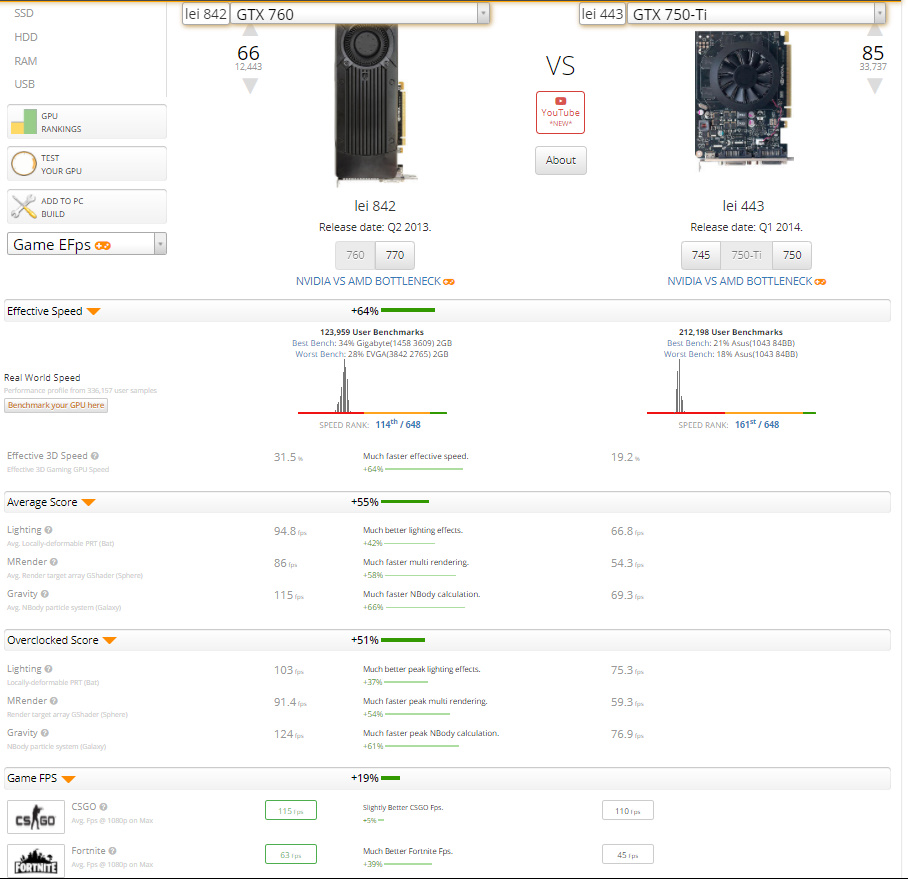This screenshot has width=908, height=879.
Task: Open the HDD category
Action: pos(25,37)
